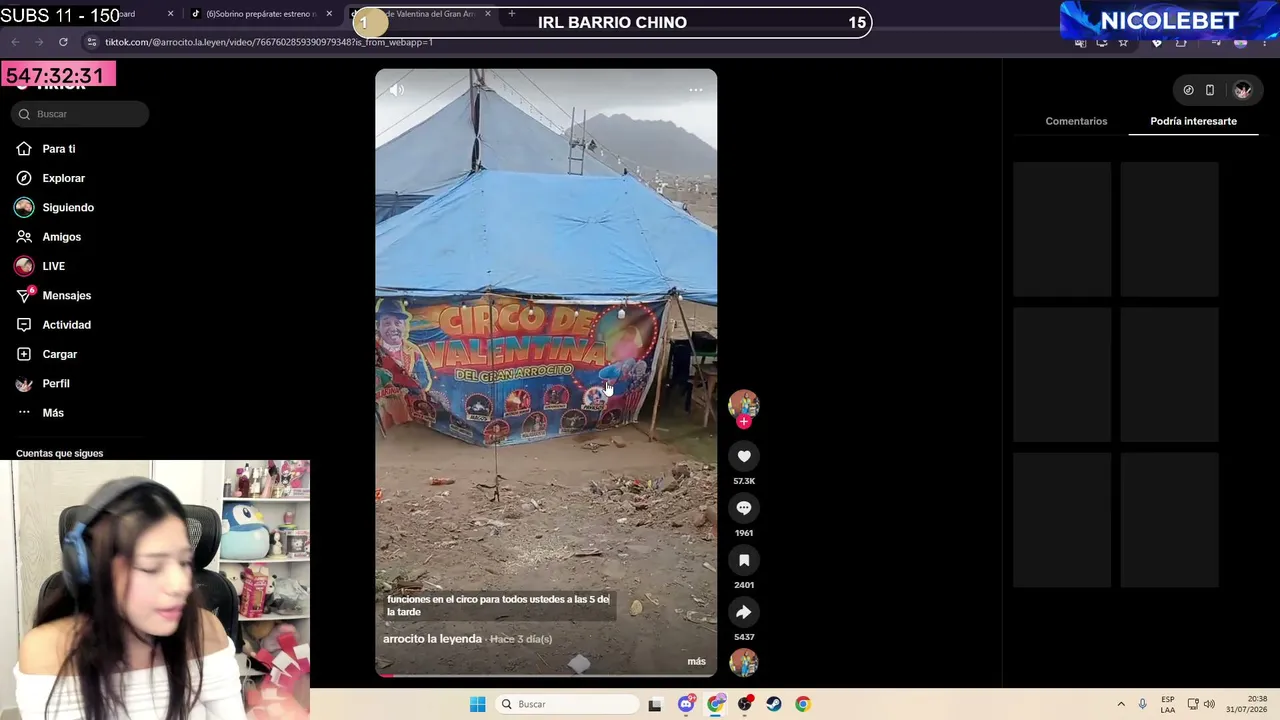Click the phone app icon at top right
The image size is (1280, 720).
pos(1210,90)
